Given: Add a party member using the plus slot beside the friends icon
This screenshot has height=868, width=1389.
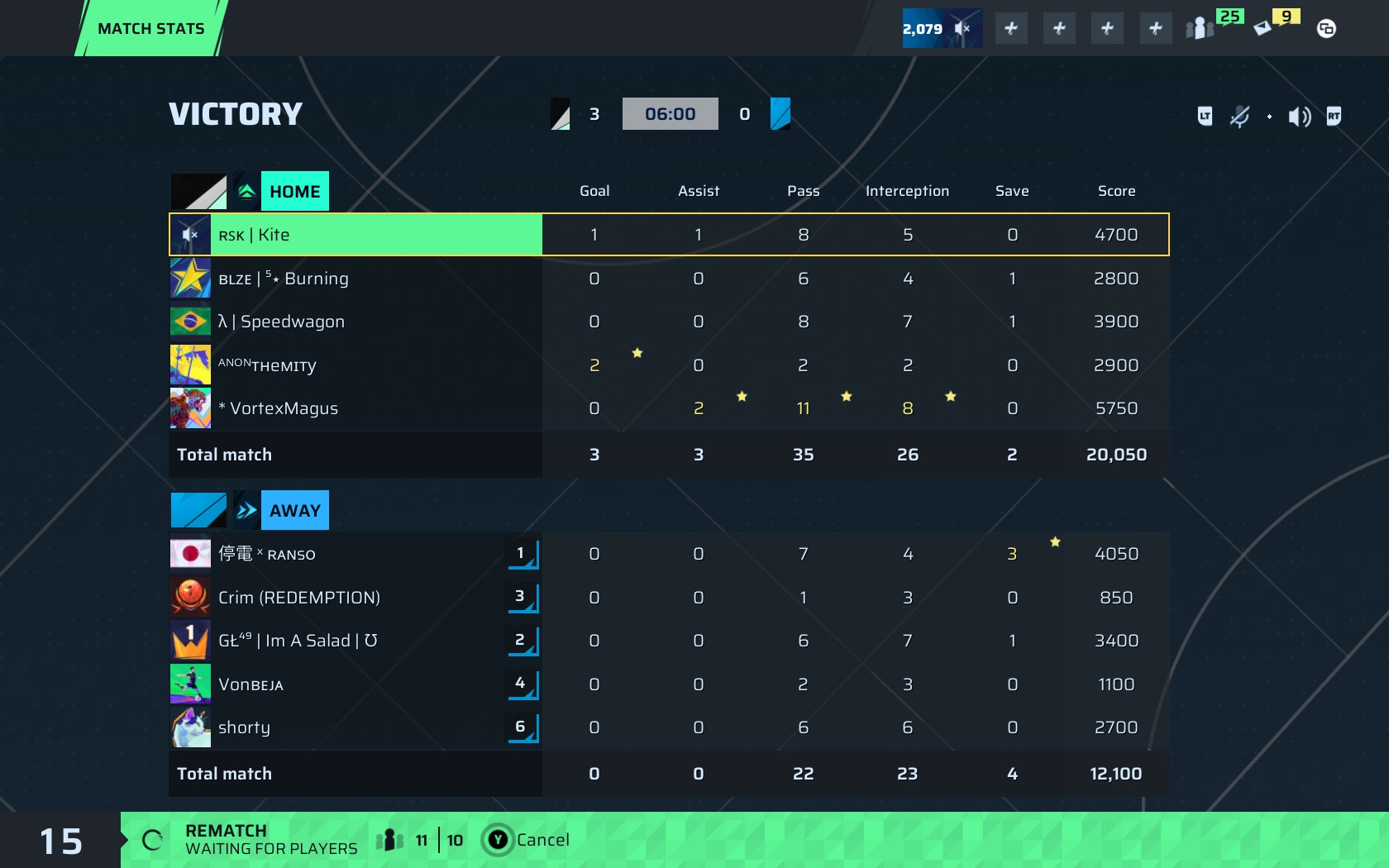Looking at the screenshot, I should pyautogui.click(x=1156, y=28).
